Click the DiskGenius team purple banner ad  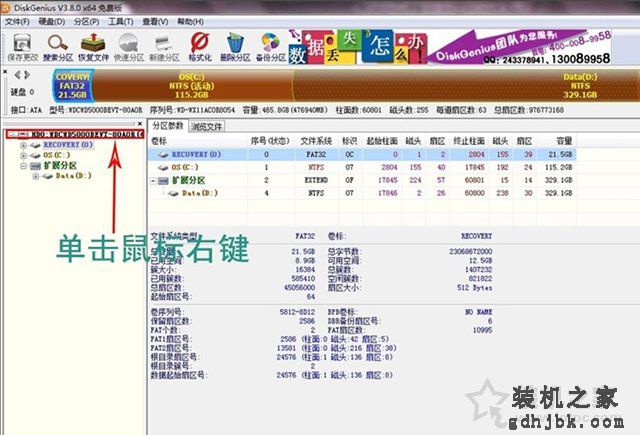pyautogui.click(x=519, y=47)
